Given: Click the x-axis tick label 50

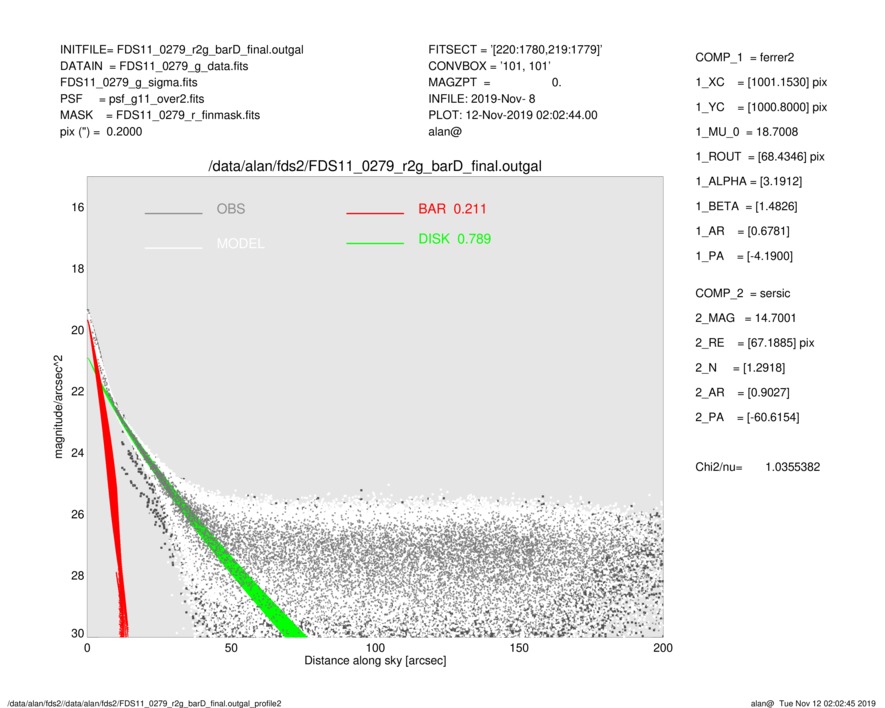Looking at the screenshot, I should tap(231, 648).
